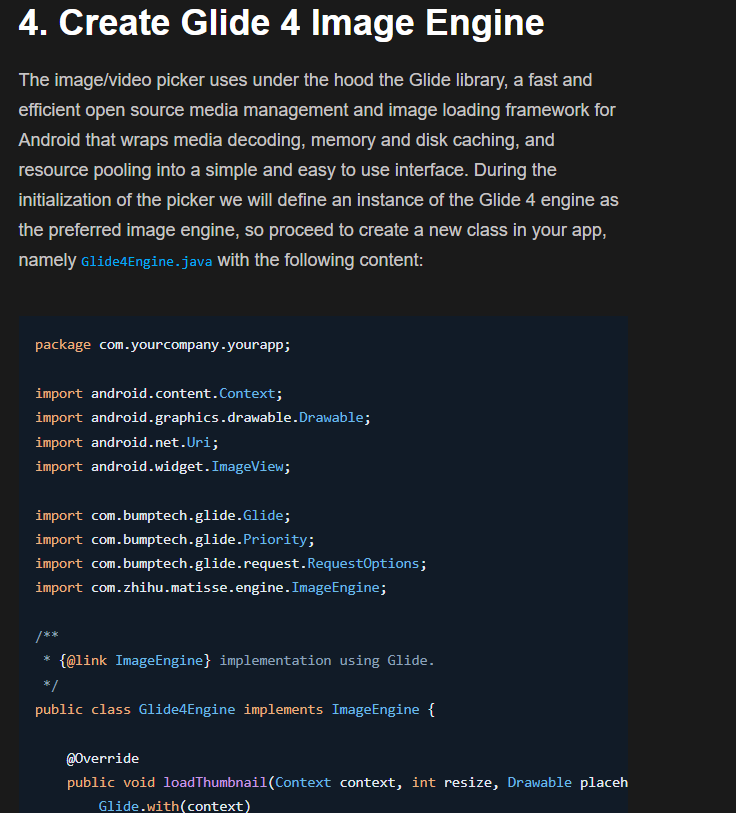
Task: Click the 'com.zhihu.matisse.engine.ImageEngine' import line
Action: click(211, 587)
